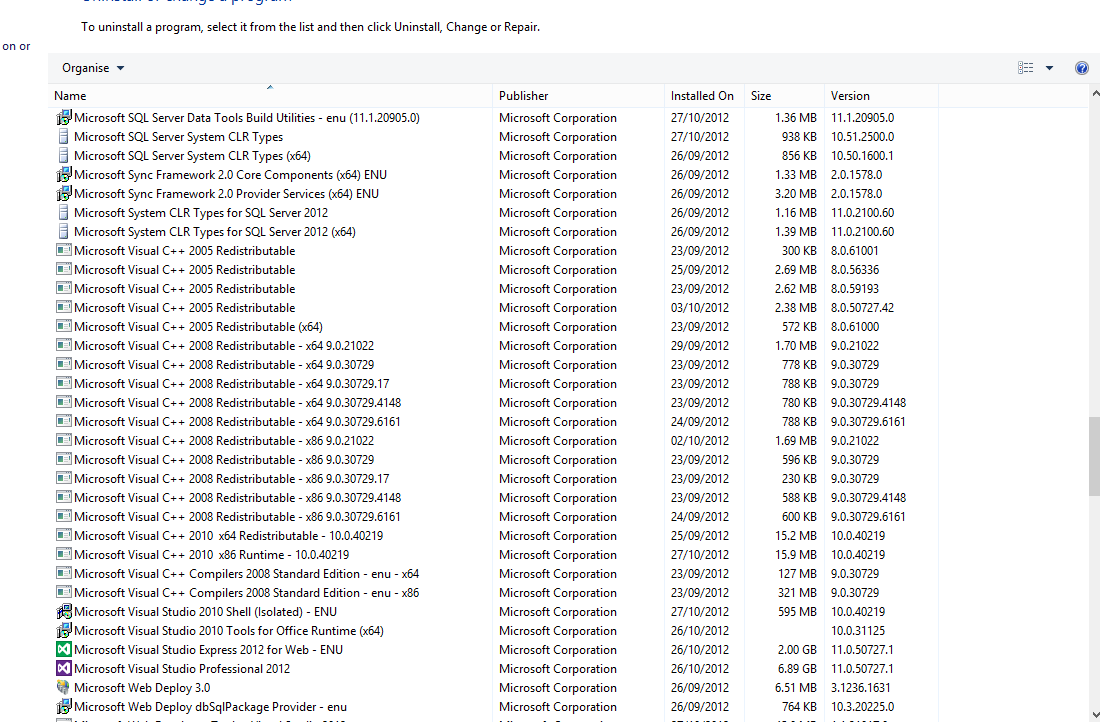Click the Help question mark icon

(1081, 68)
